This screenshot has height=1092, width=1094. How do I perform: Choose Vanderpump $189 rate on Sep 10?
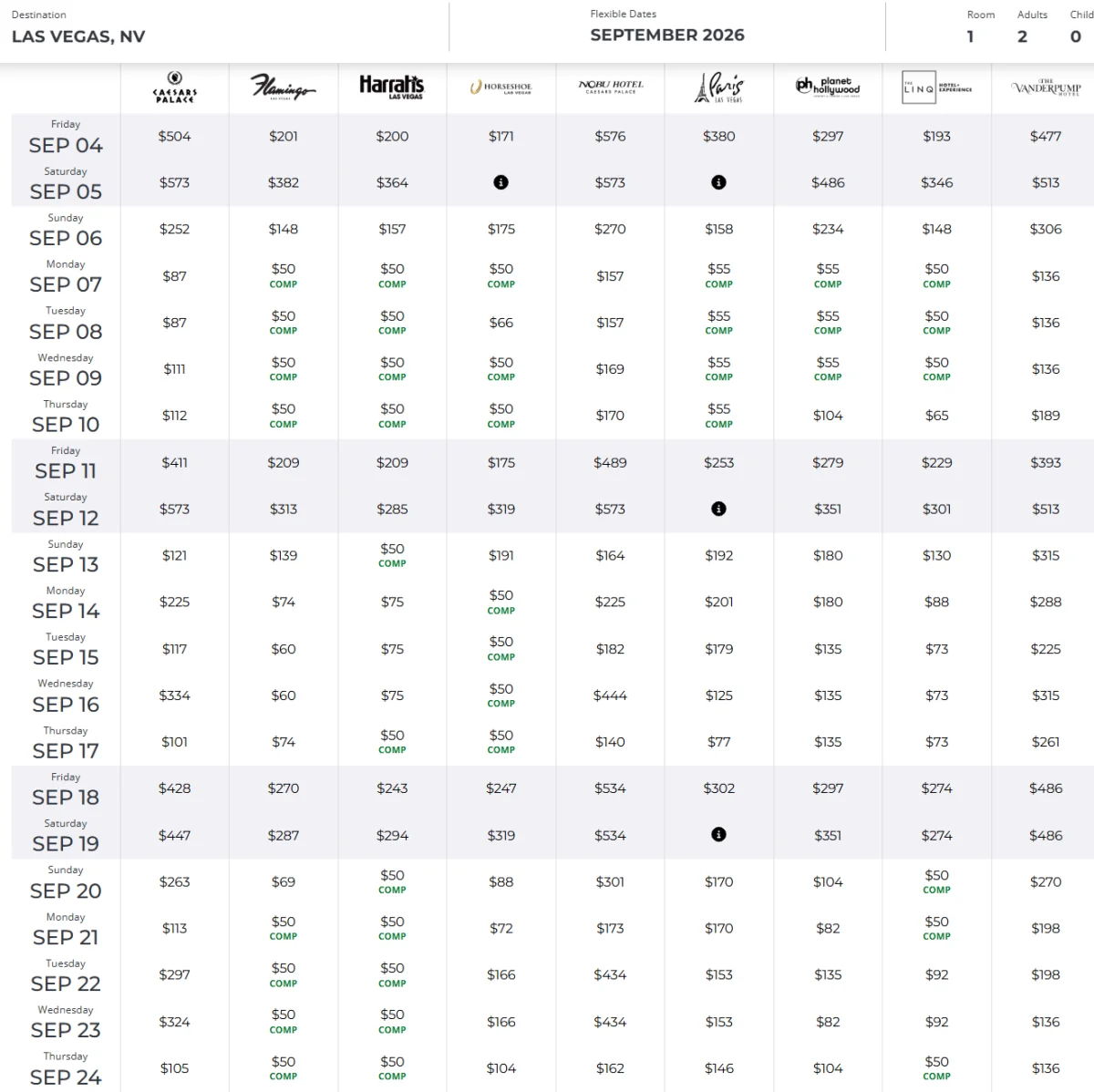point(1046,415)
